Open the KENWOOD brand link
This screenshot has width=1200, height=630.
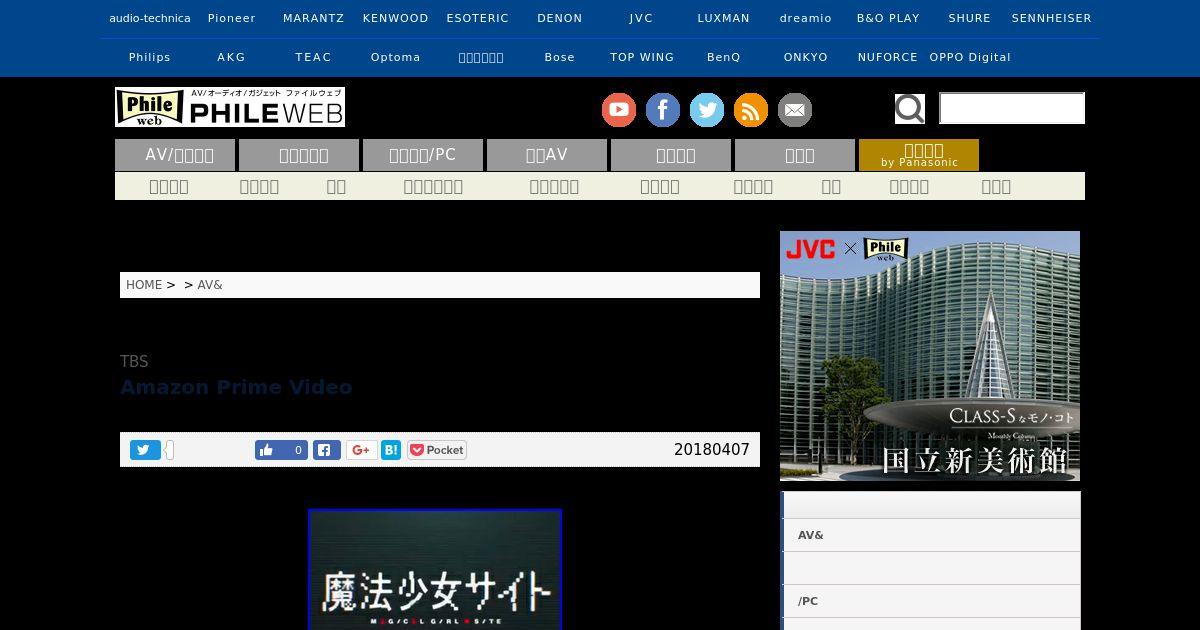(x=396, y=18)
